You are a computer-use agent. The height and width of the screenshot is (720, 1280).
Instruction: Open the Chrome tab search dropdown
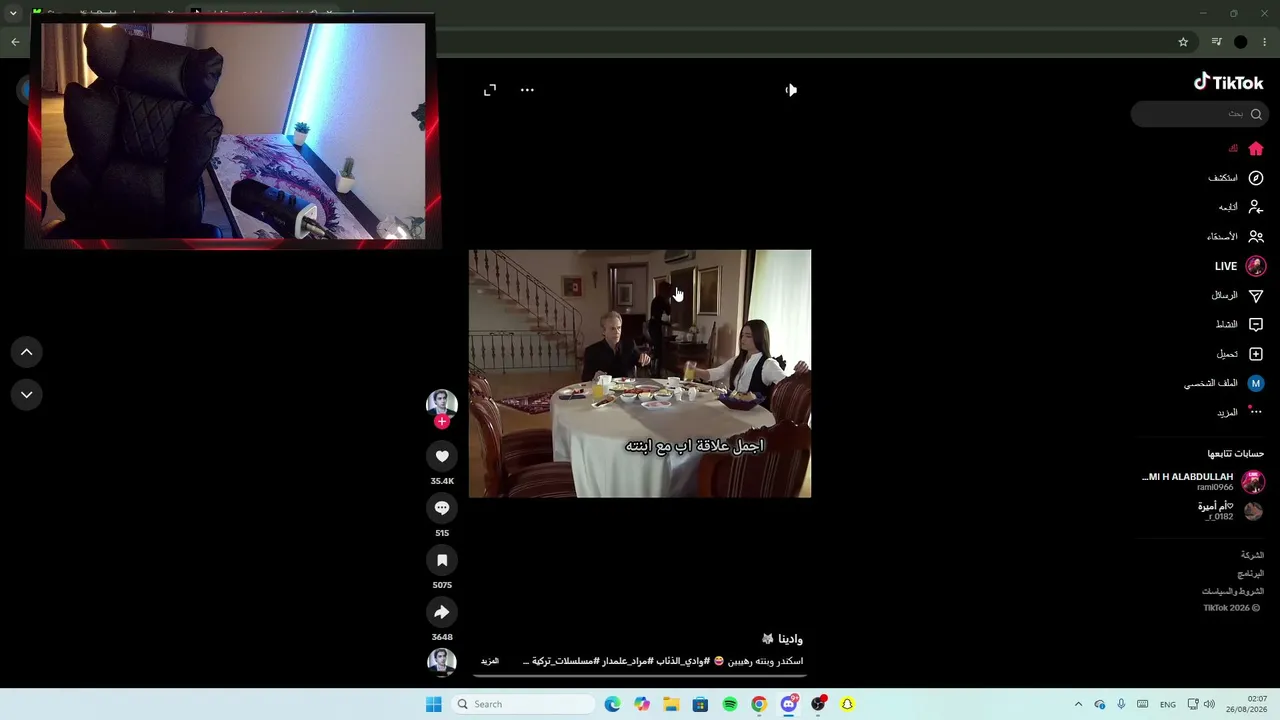click(x=13, y=13)
